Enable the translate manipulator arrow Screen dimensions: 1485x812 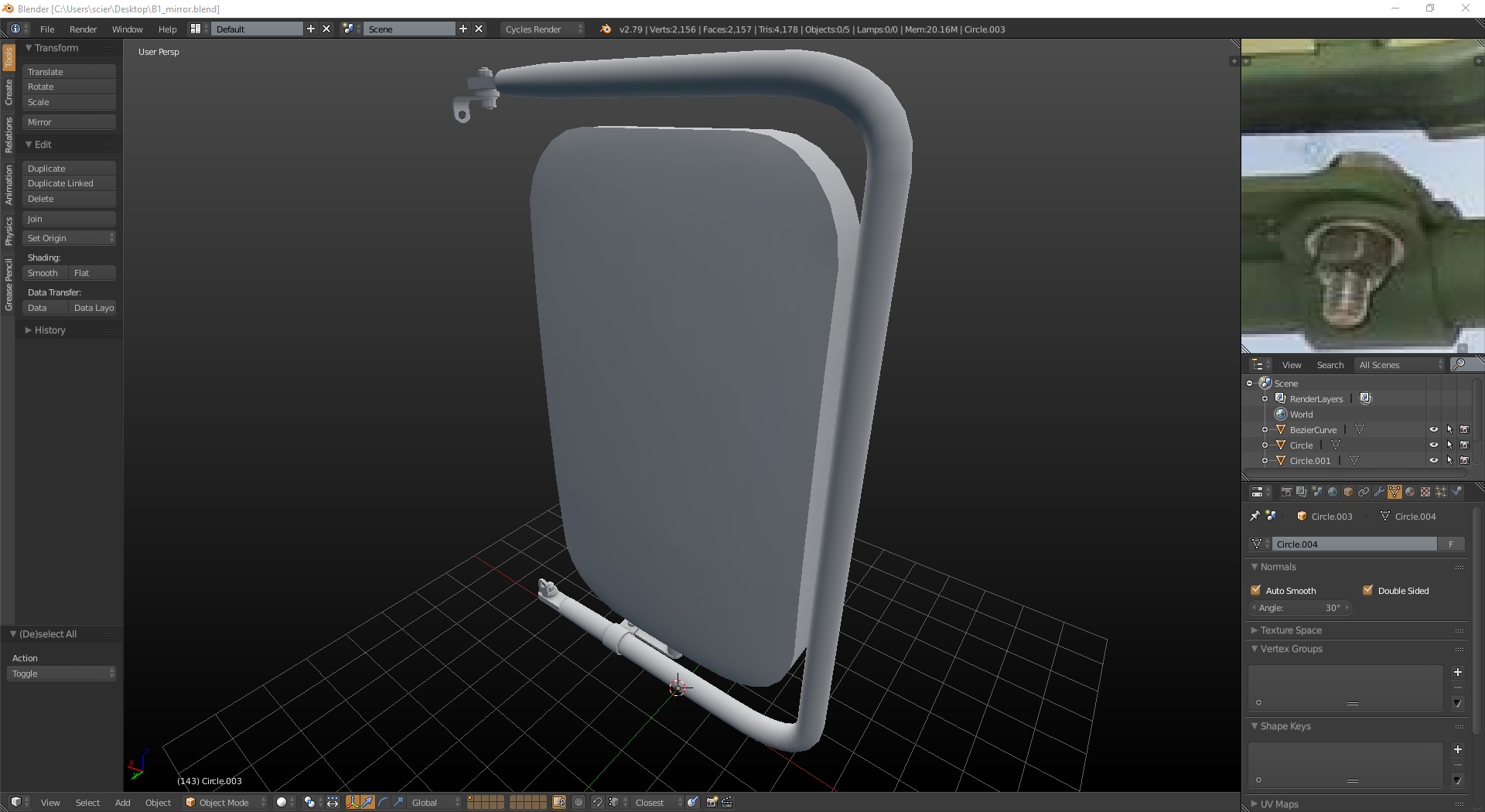pyautogui.click(x=367, y=802)
